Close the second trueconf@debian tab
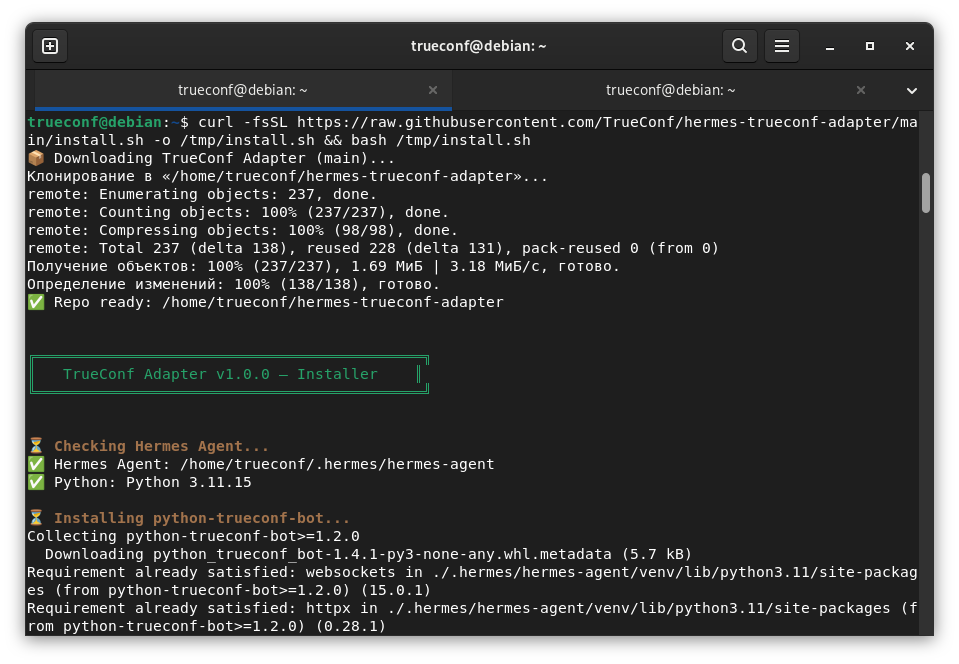 pos(861,90)
